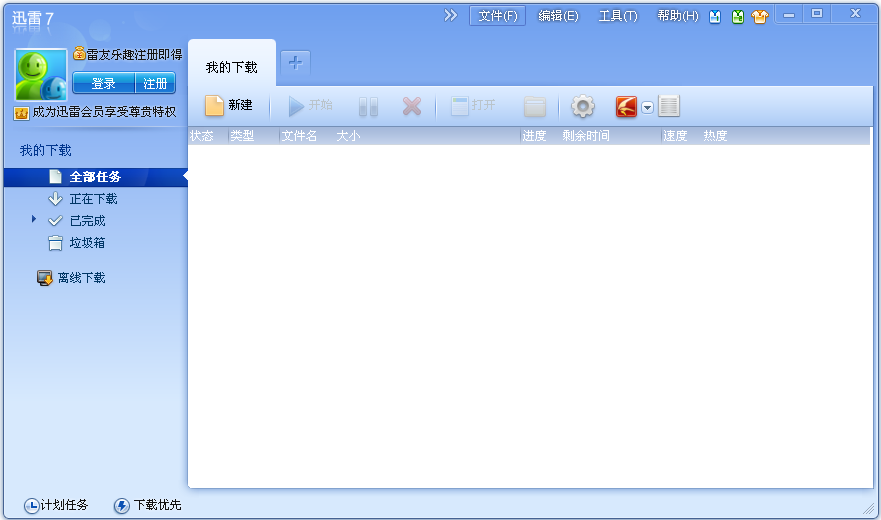
Task: Click the pause download icon
Action: click(368, 106)
